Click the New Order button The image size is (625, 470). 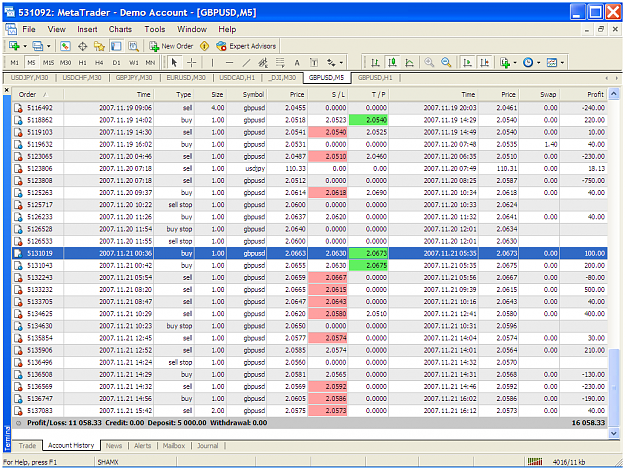click(171, 46)
